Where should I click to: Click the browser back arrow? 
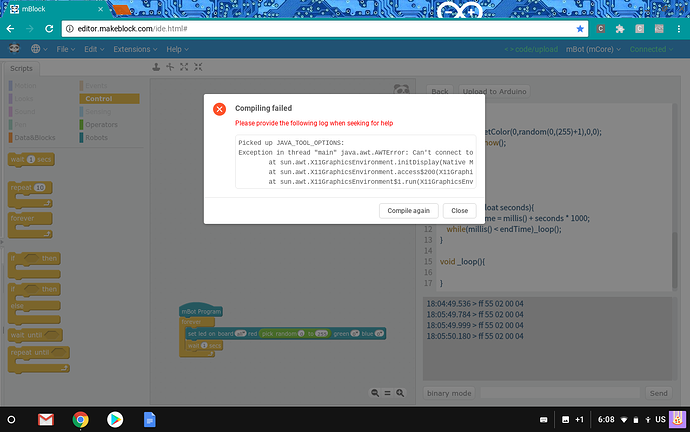point(11,29)
